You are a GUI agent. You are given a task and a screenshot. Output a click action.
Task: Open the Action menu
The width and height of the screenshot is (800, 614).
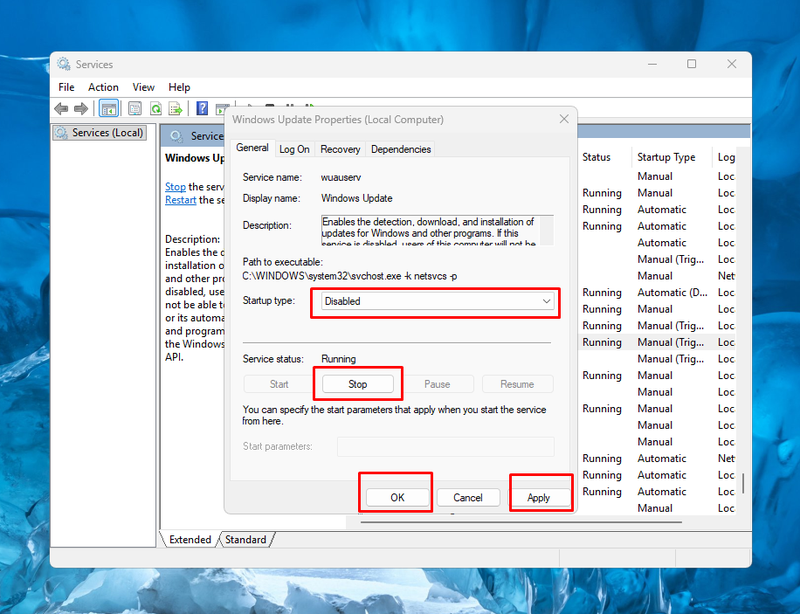tap(103, 87)
